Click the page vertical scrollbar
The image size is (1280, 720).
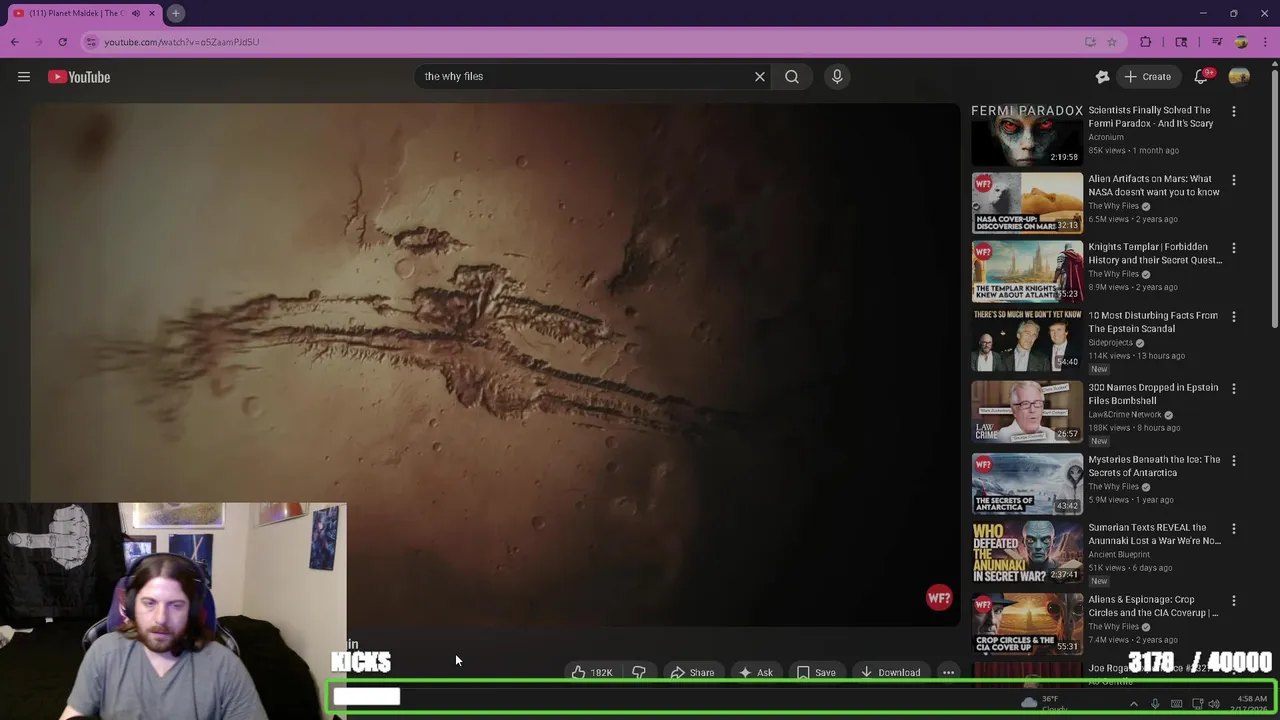(1274, 200)
